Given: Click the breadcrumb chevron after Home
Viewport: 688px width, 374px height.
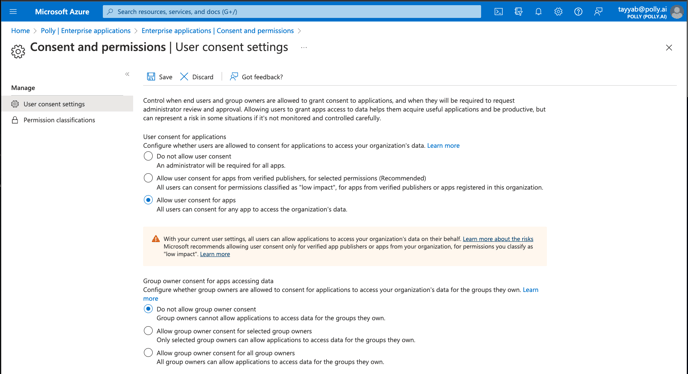Looking at the screenshot, I should 35,31.
